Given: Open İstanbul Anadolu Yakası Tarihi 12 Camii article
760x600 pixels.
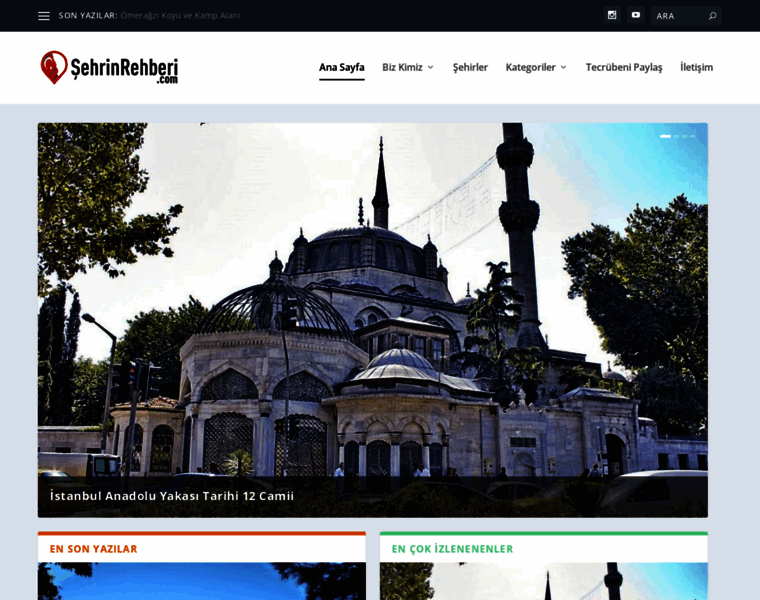Looking at the screenshot, I should coord(172,496).
